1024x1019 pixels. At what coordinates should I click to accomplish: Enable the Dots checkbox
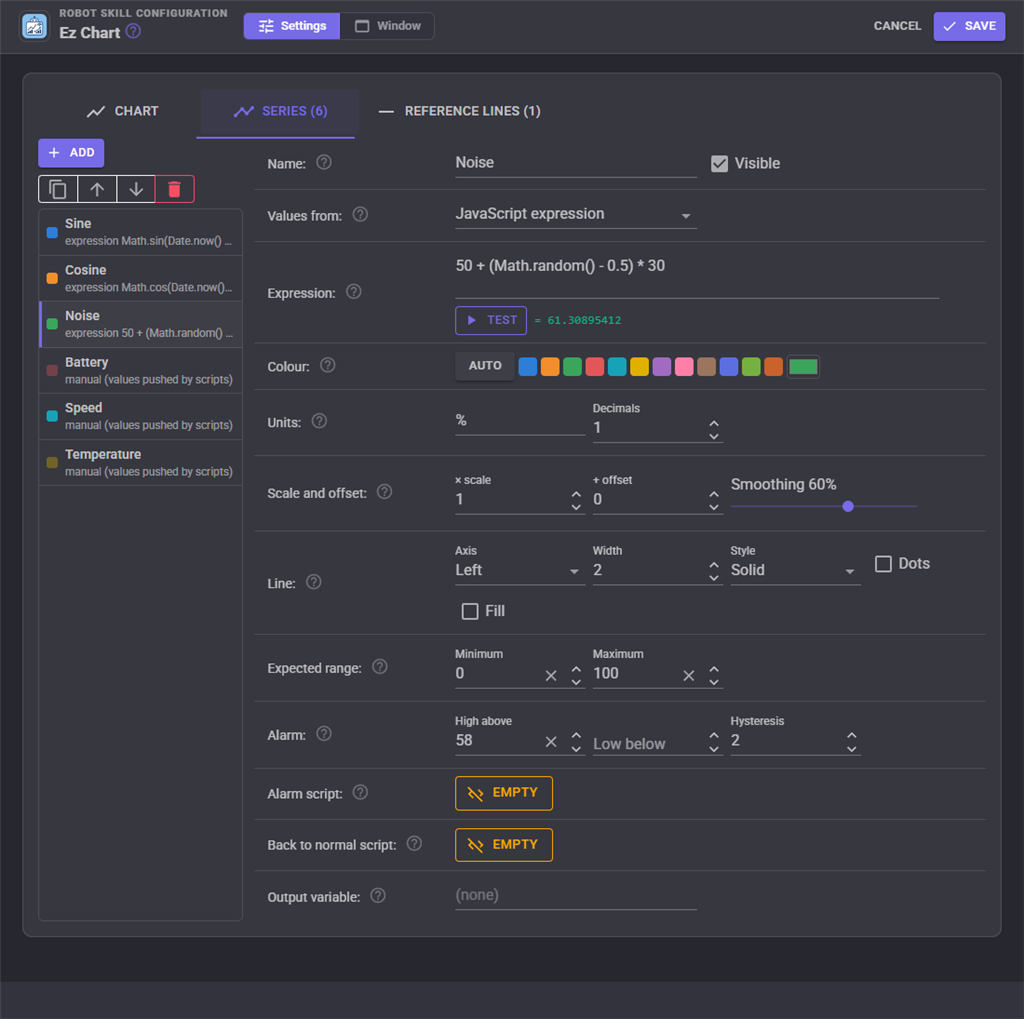tap(884, 564)
